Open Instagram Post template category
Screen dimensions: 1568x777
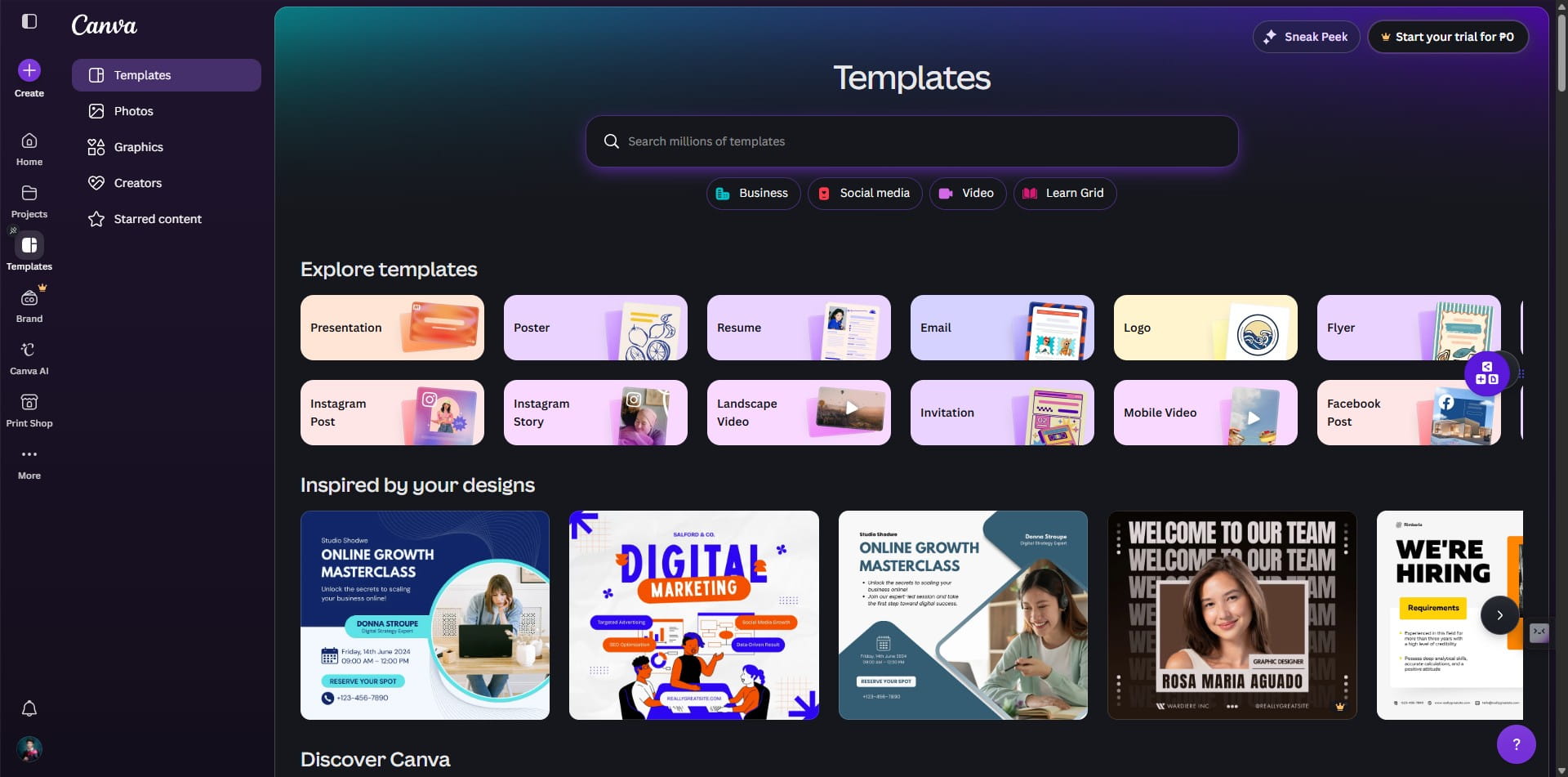tap(392, 413)
